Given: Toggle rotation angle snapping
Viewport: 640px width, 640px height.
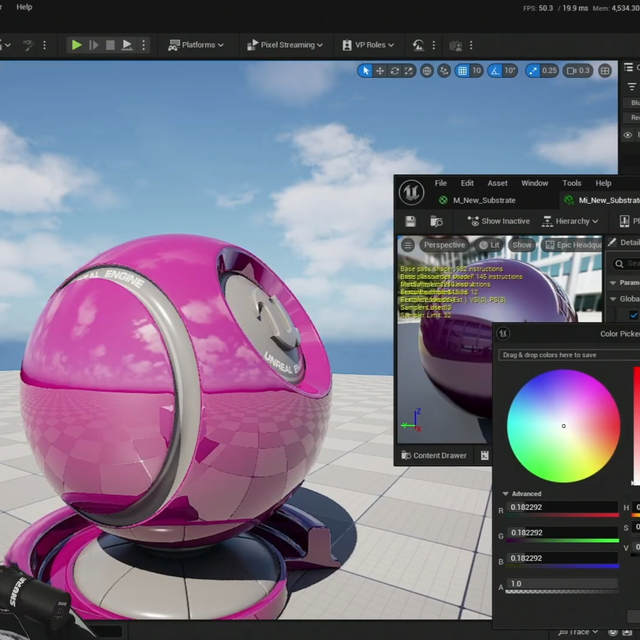Looking at the screenshot, I should tap(493, 71).
